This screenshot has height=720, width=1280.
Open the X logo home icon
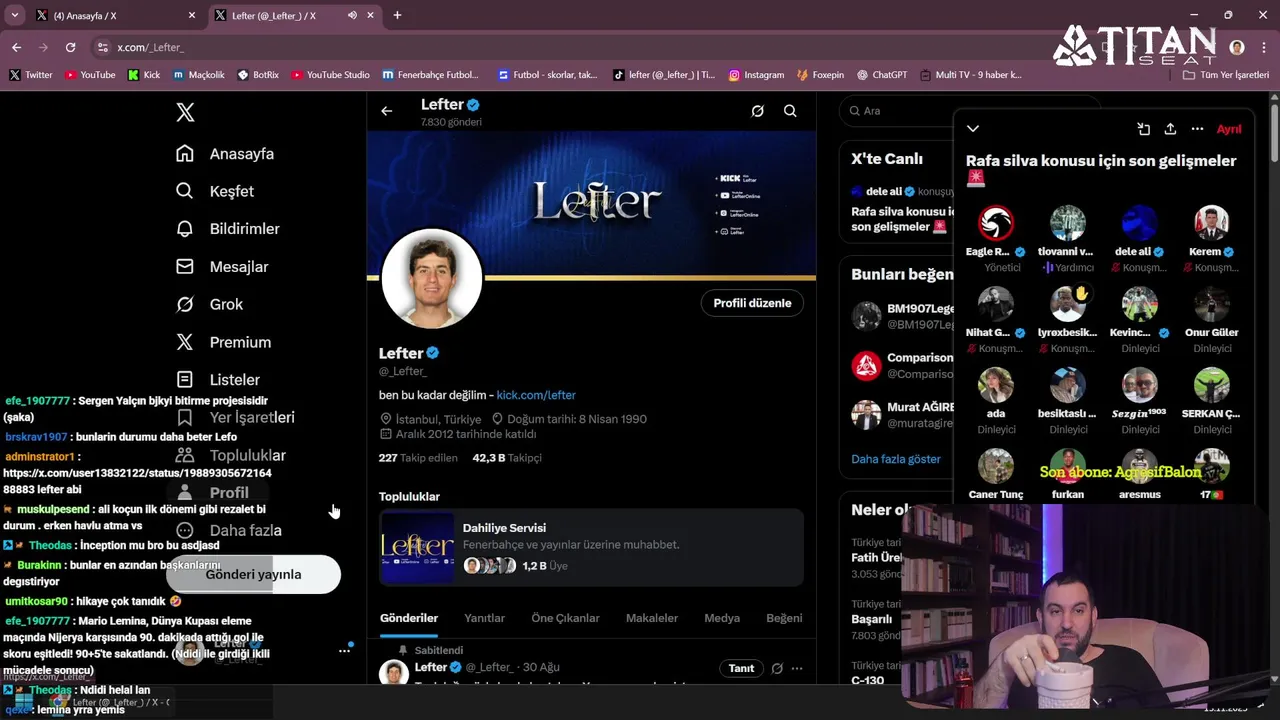(185, 112)
